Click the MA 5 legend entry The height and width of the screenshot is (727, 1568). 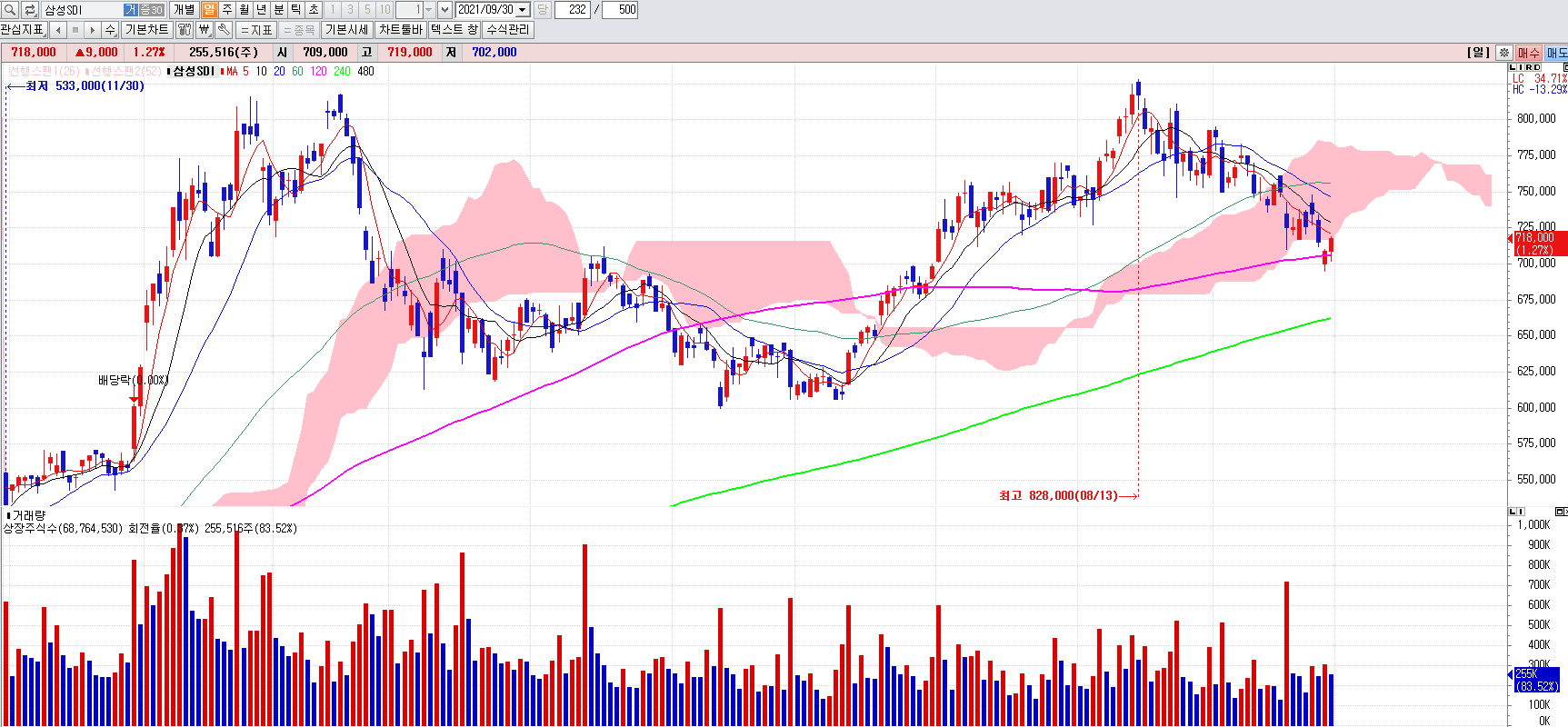click(237, 71)
